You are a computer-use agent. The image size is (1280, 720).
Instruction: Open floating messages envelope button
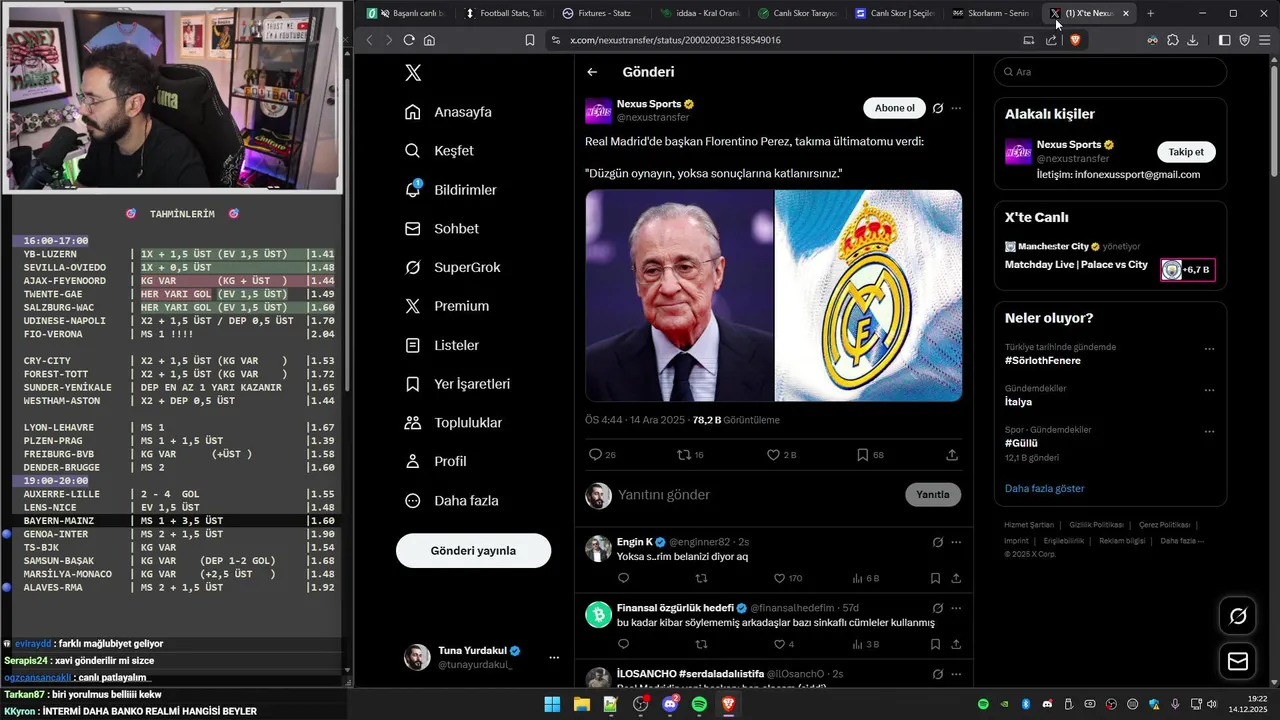[x=1238, y=661]
